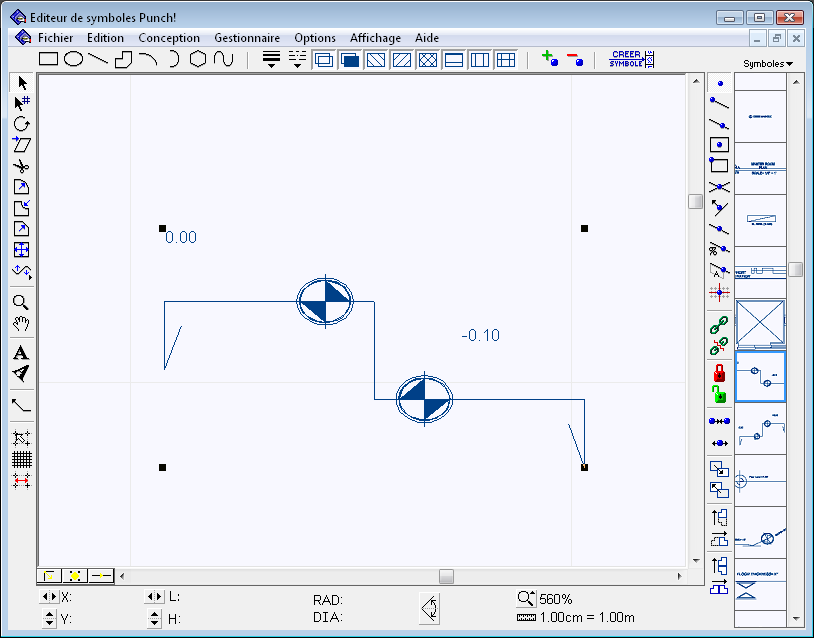Click the zoom level magnifier icon
The height and width of the screenshot is (638, 814).
coord(526,598)
